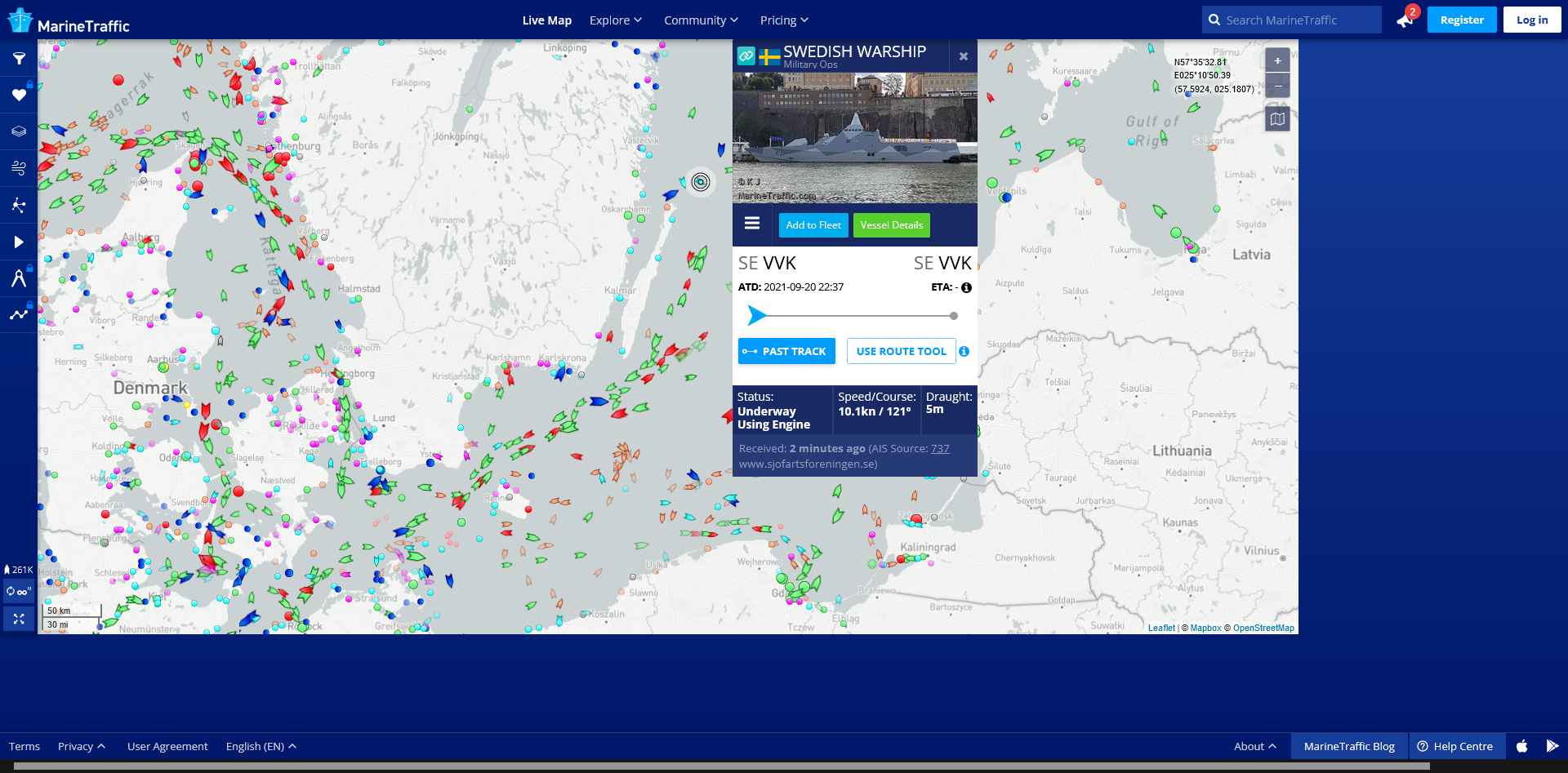Click the 261K vessels count indicator

(19, 570)
